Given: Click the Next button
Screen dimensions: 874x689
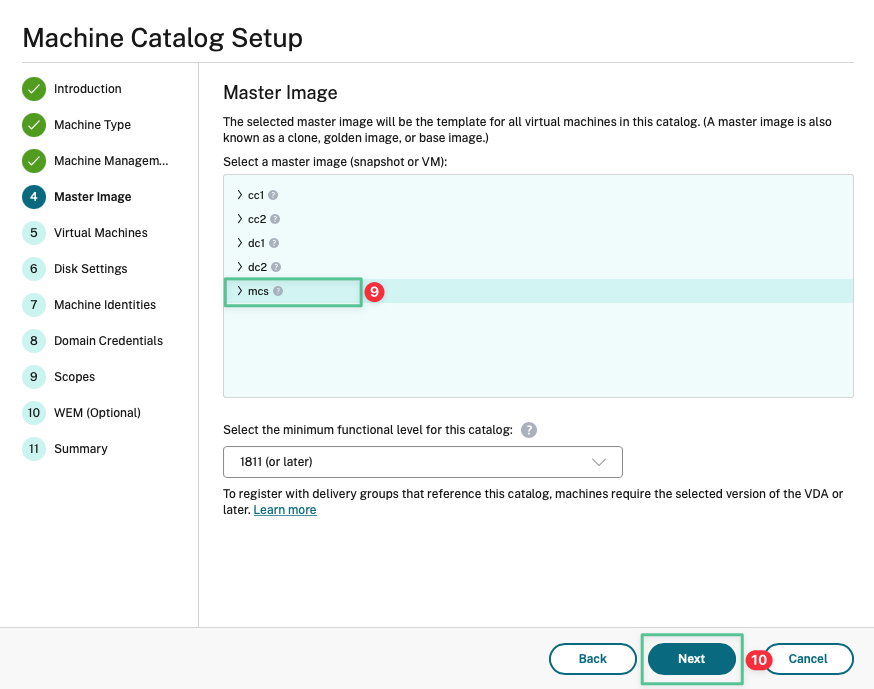Looking at the screenshot, I should tap(691, 659).
